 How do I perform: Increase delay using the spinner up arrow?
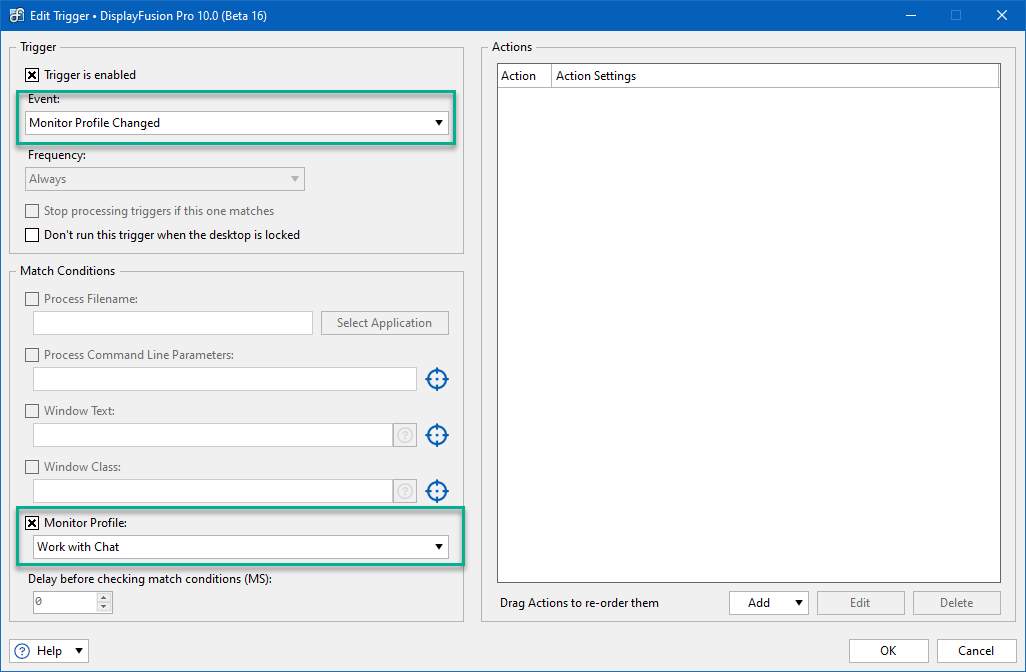point(104,597)
